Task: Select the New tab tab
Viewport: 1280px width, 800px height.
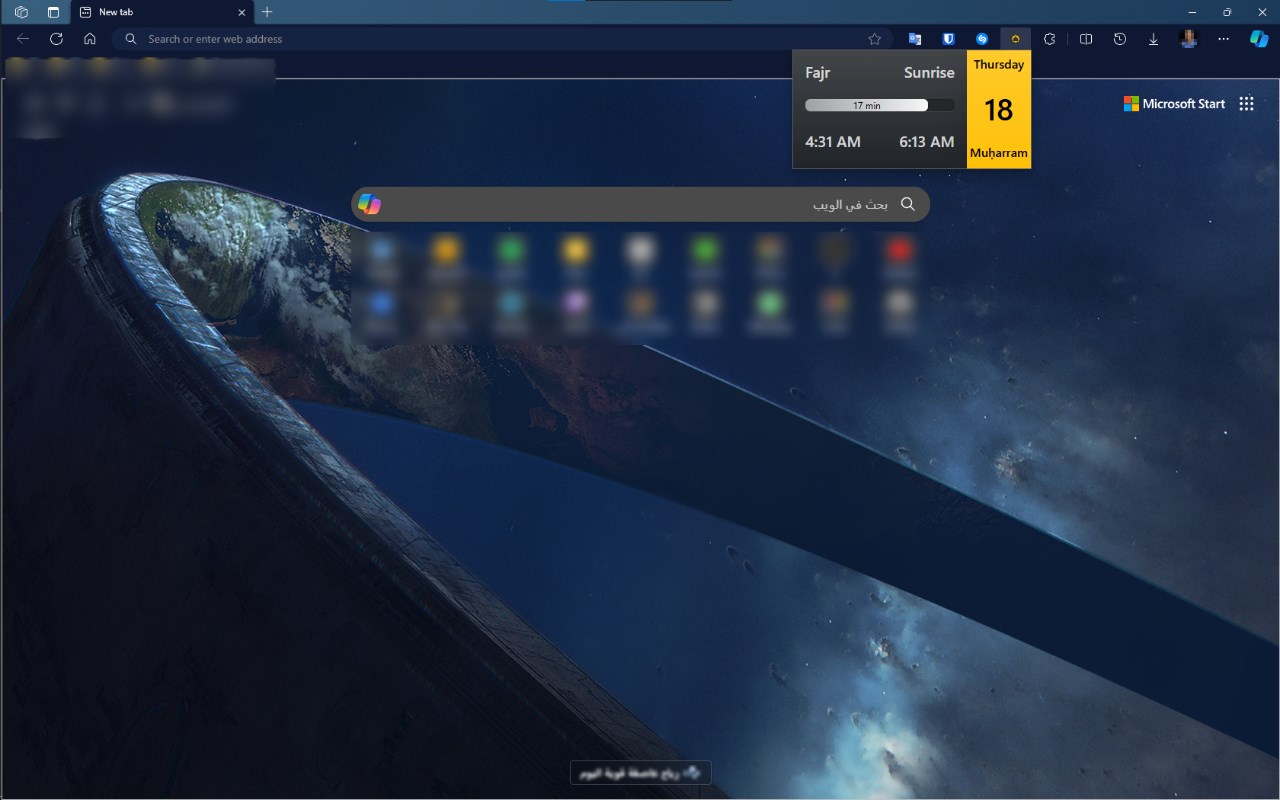Action: [x=160, y=12]
